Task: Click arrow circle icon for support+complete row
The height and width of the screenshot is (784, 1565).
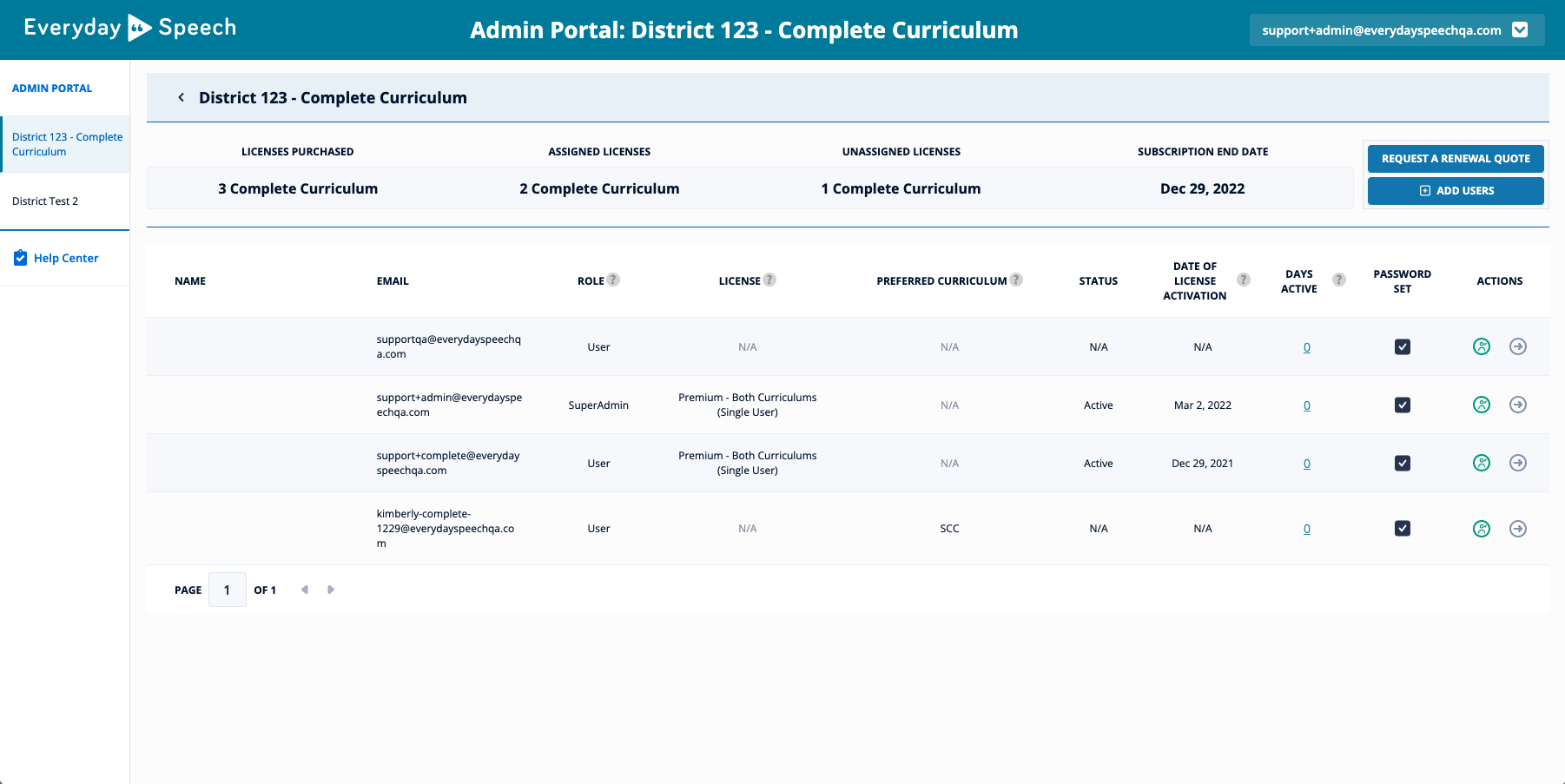Action: (x=1518, y=463)
